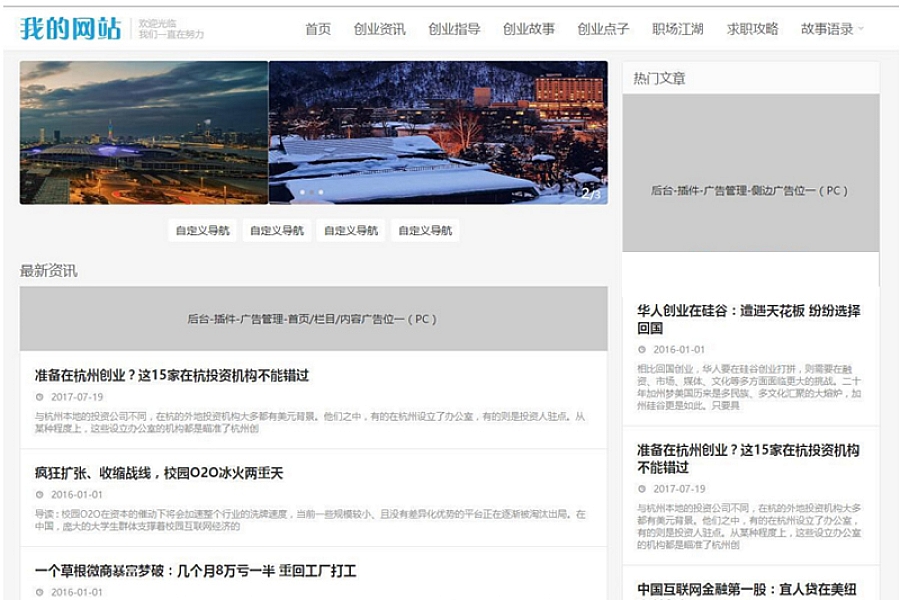Click the first 自定义导航 button
Viewport: 900px width, 600px height.
[x=203, y=231]
